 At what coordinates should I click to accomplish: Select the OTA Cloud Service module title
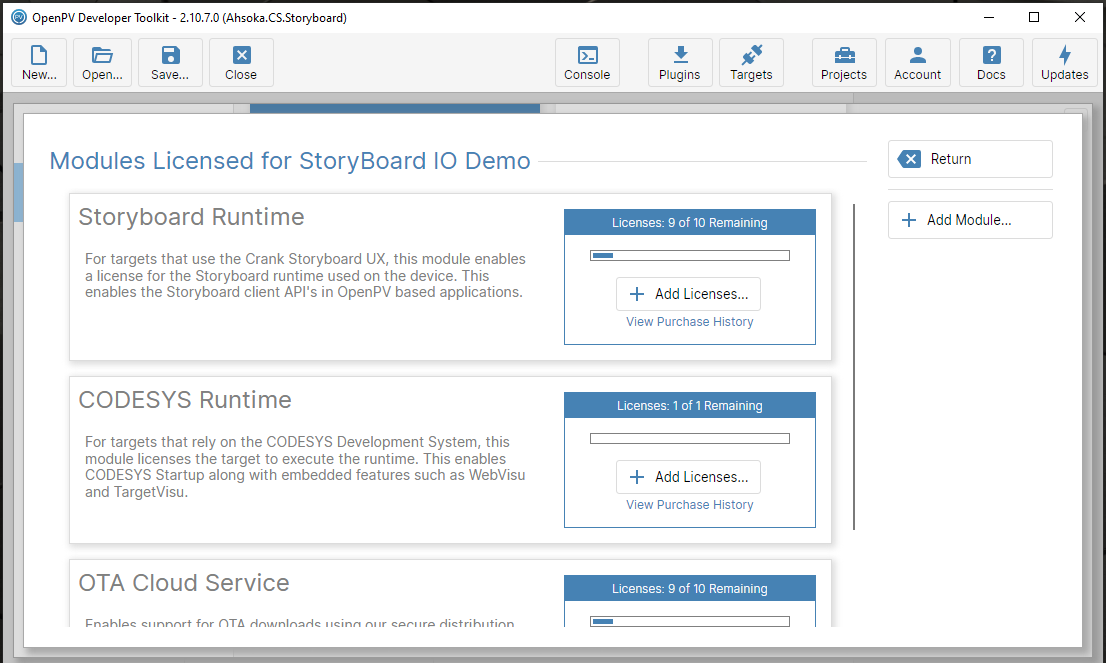point(183,583)
